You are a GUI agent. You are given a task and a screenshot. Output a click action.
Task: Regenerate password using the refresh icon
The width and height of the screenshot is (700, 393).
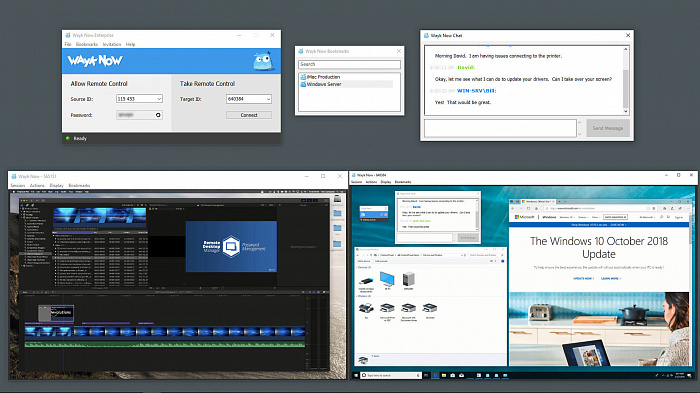point(158,115)
